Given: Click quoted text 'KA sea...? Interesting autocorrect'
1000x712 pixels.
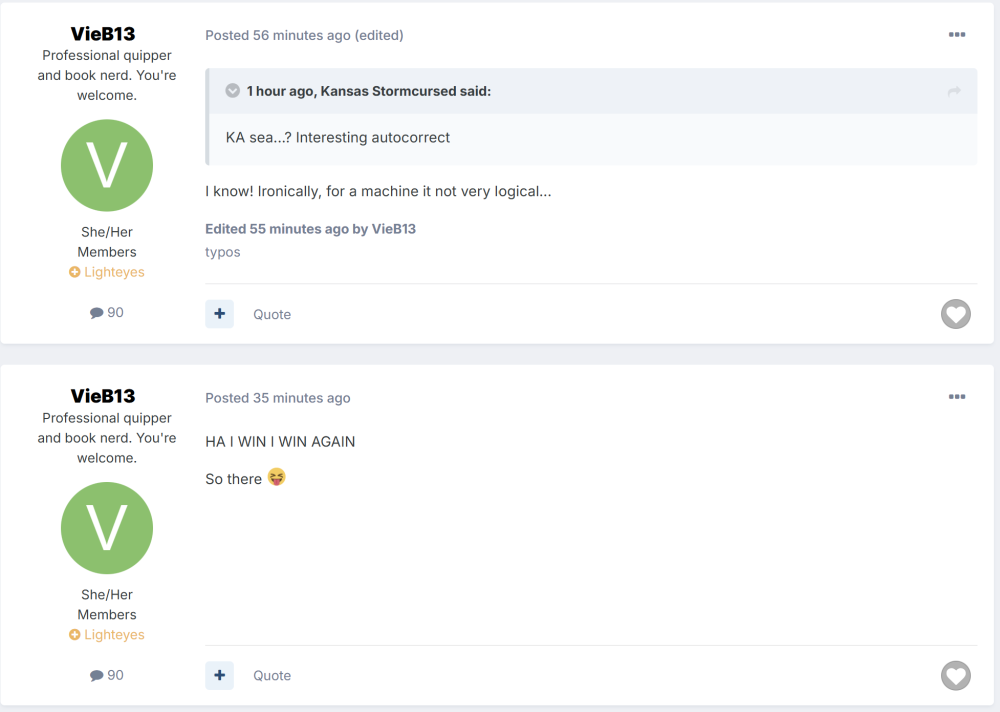Looking at the screenshot, I should (337, 138).
